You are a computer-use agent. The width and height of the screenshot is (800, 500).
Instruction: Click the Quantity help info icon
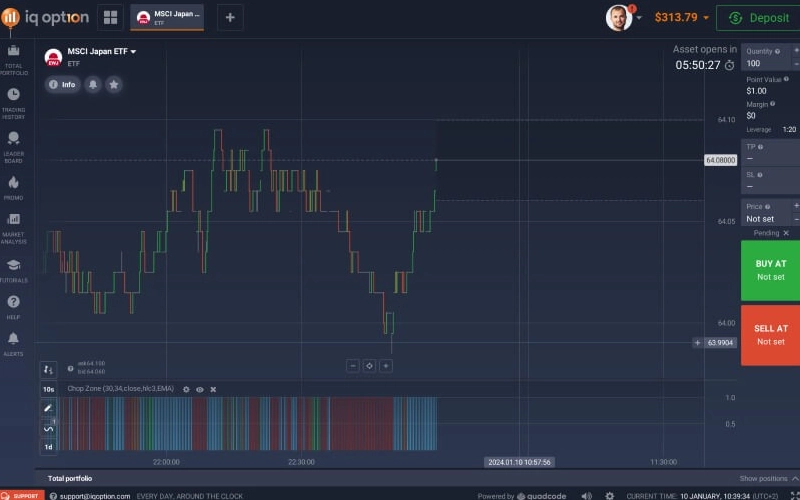[x=777, y=52]
